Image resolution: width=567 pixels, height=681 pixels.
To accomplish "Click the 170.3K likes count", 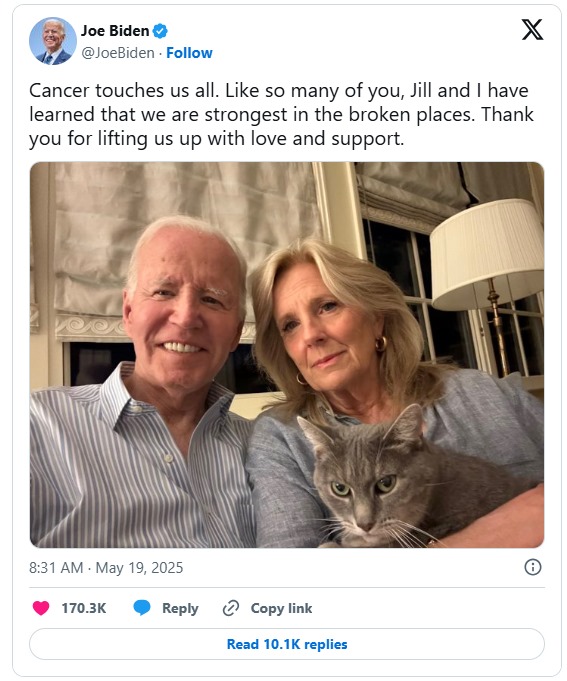I will tap(83, 608).
